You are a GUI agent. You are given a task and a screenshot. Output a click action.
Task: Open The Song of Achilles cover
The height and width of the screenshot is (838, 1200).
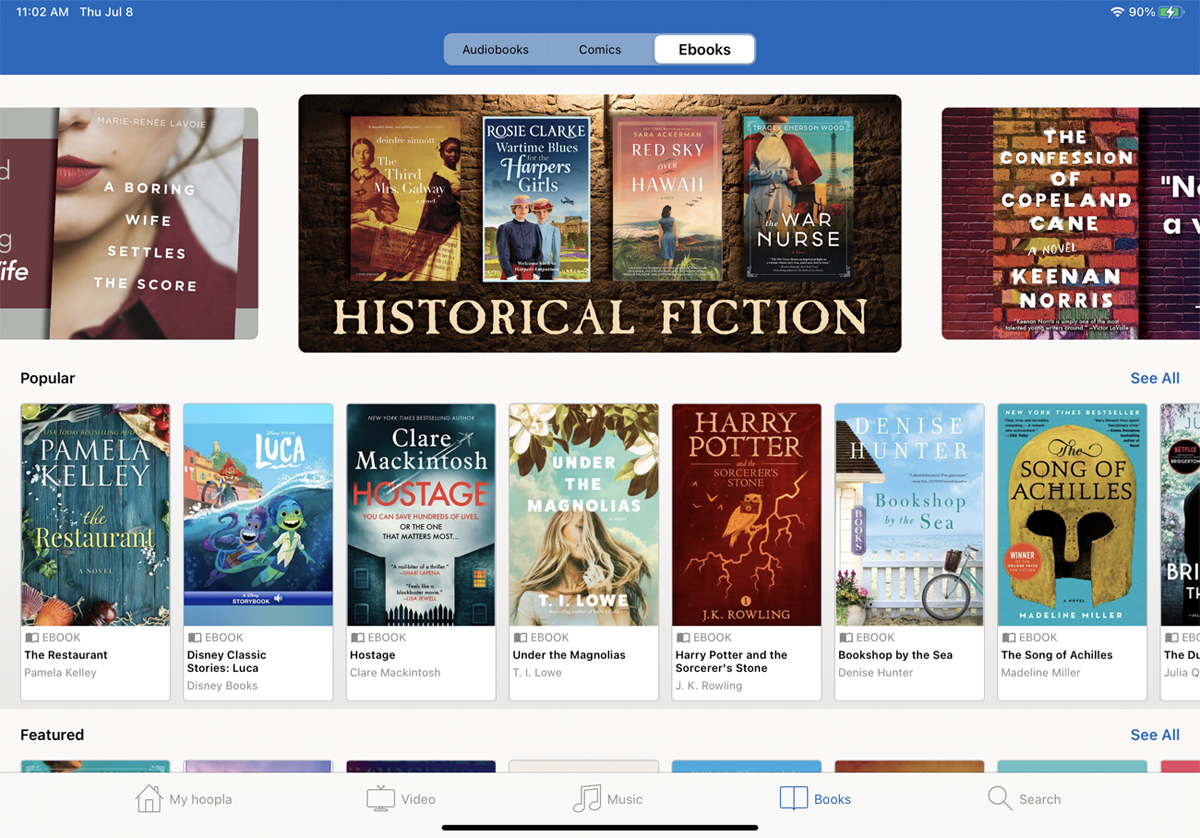pos(1073,514)
